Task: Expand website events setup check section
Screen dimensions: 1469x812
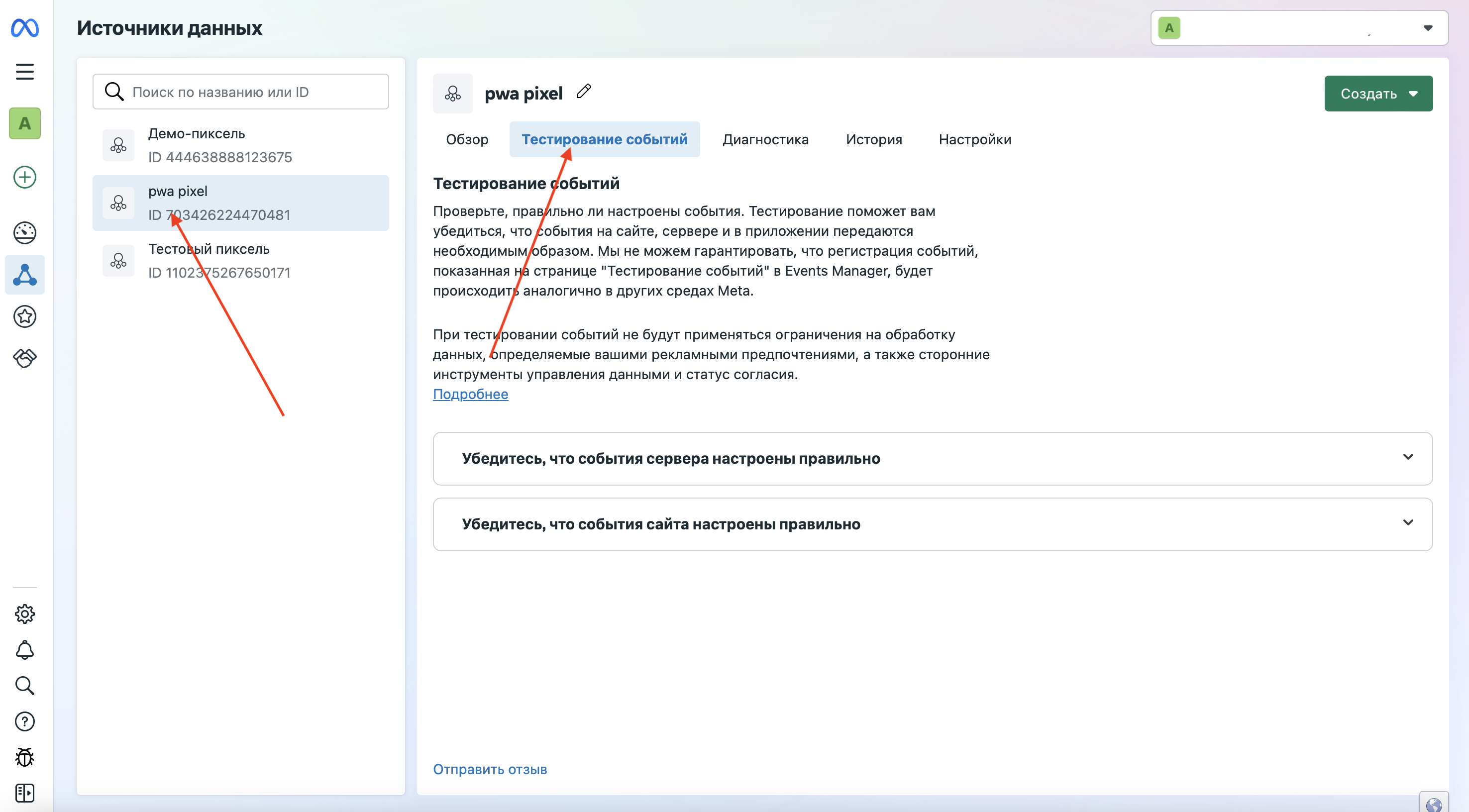Action: click(x=932, y=524)
